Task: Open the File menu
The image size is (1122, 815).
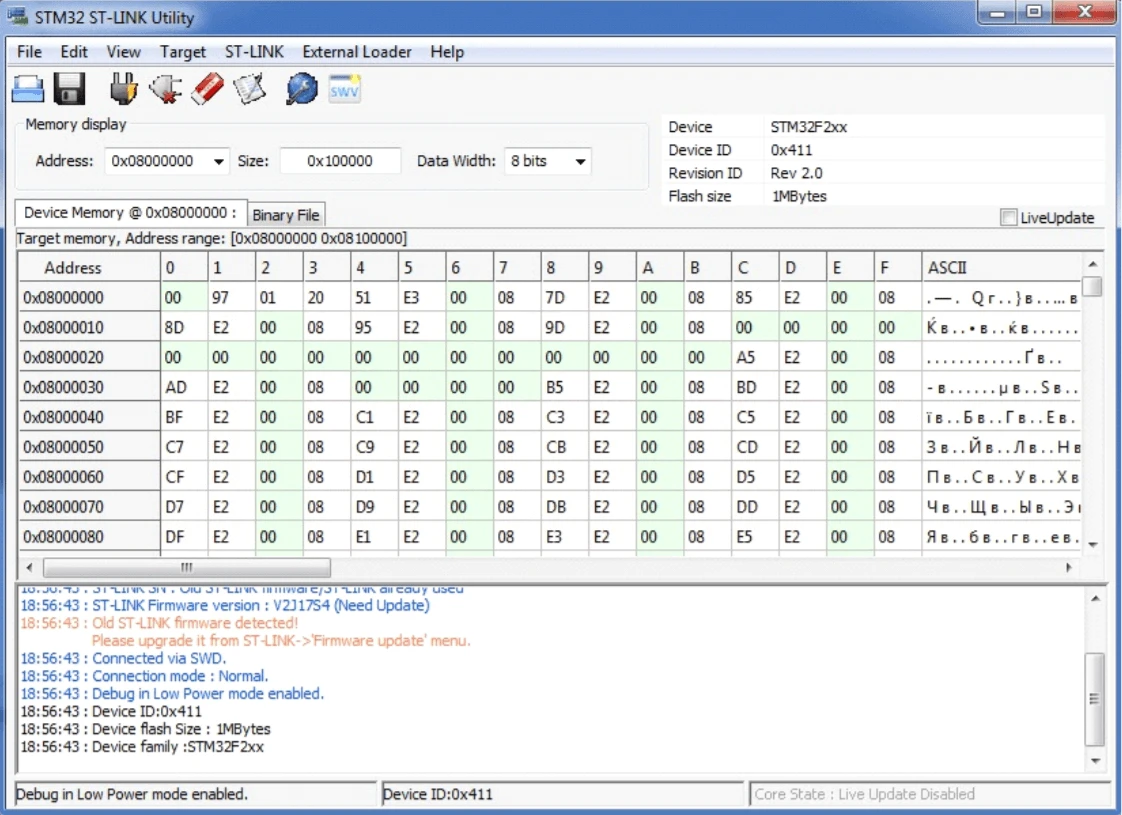Action: (29, 52)
